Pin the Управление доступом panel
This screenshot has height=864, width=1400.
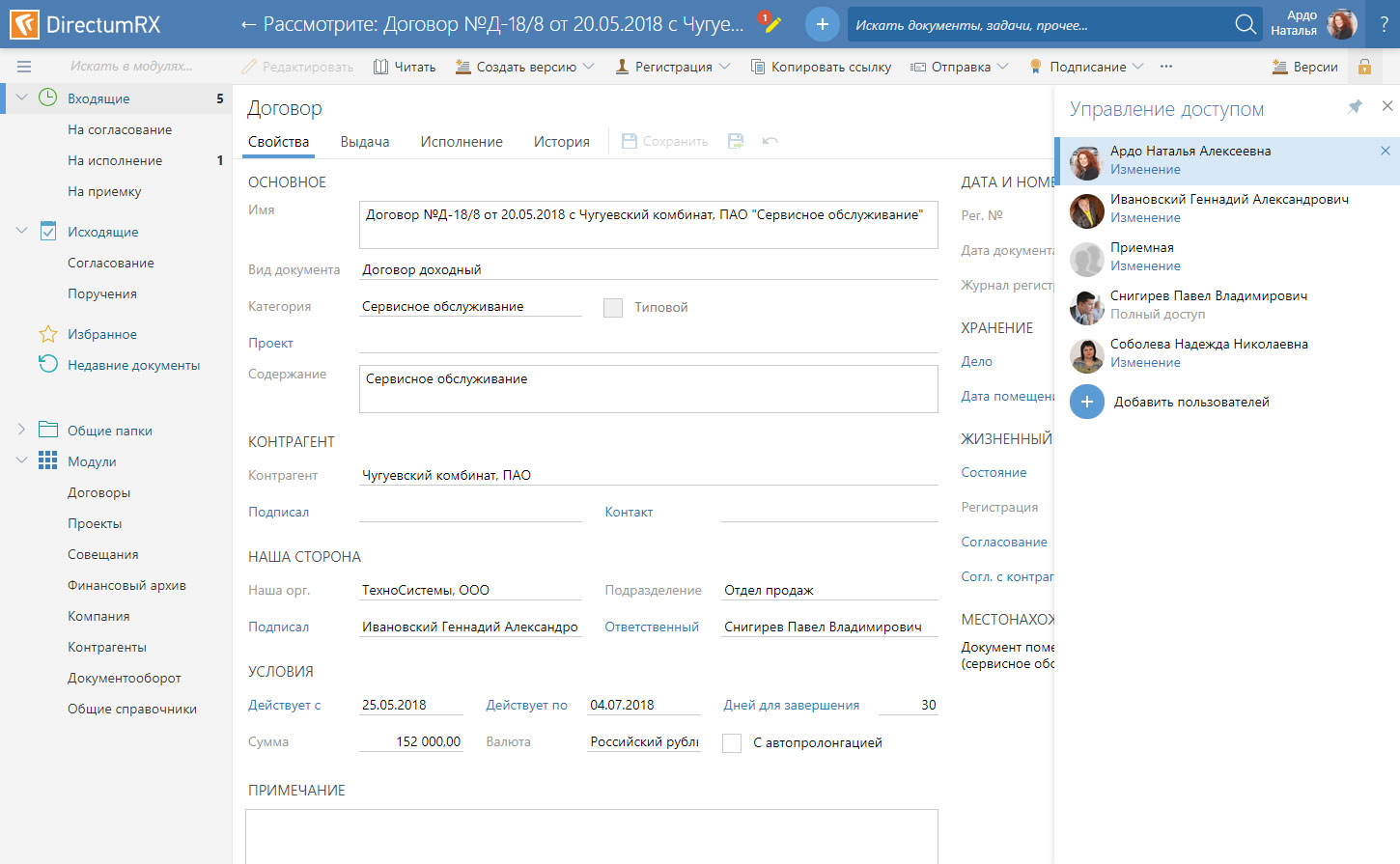[1355, 106]
